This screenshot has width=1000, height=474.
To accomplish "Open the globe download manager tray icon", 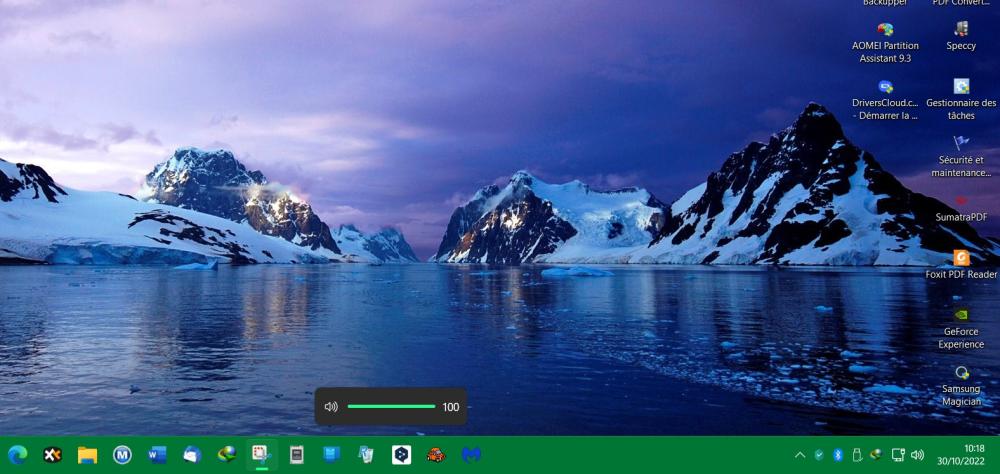I will [876, 454].
